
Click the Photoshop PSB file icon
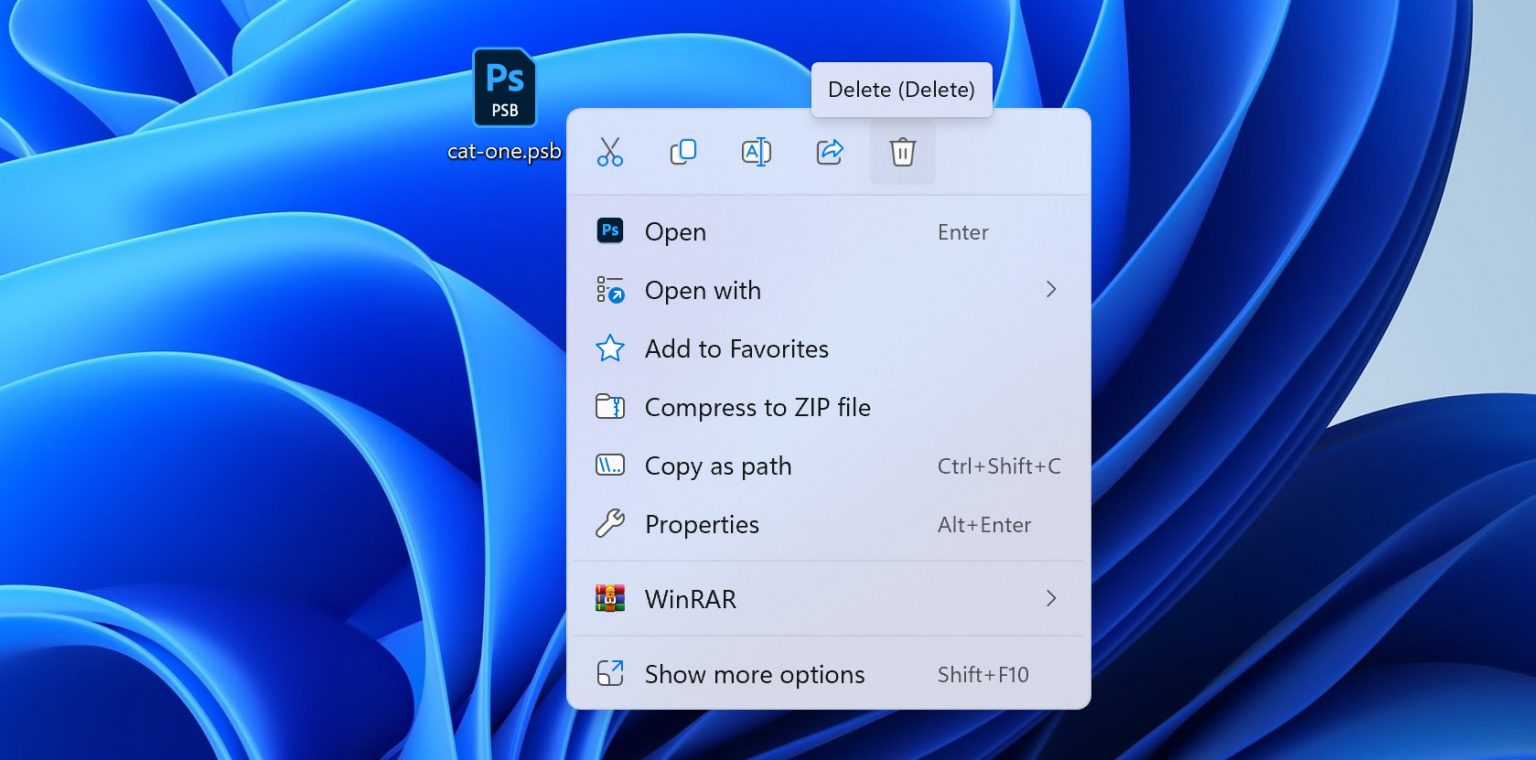coord(505,89)
